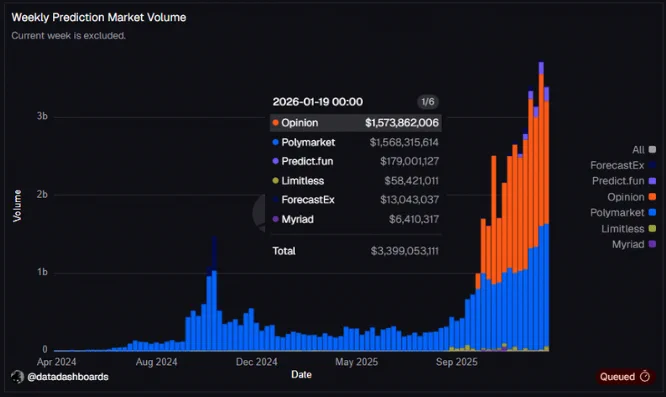Click the $179,001,127 value

point(409,161)
